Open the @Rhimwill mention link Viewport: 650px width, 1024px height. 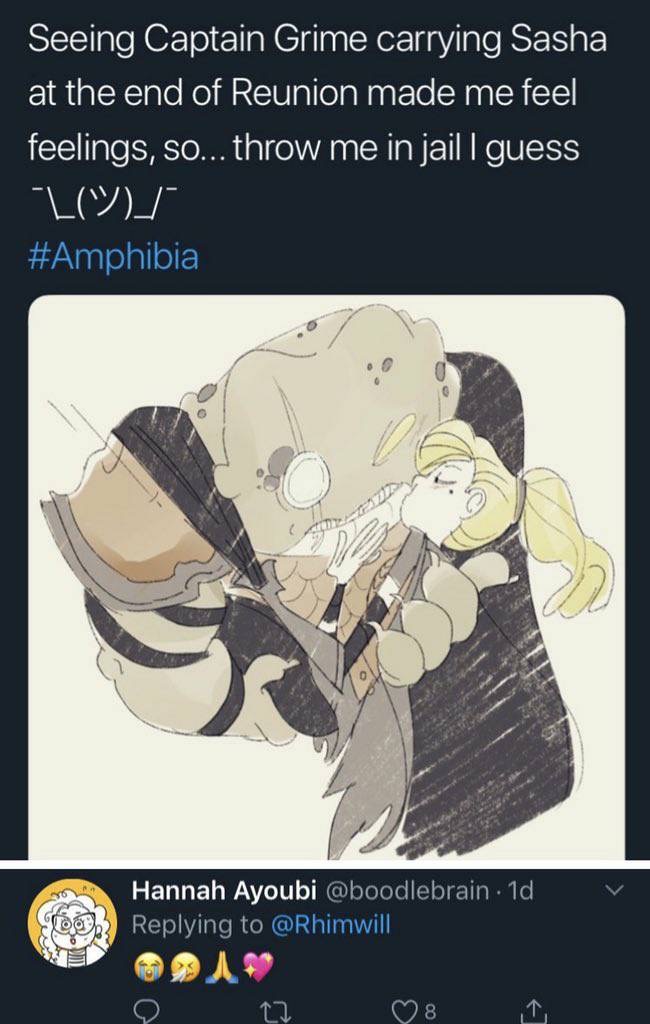[x=330, y=924]
